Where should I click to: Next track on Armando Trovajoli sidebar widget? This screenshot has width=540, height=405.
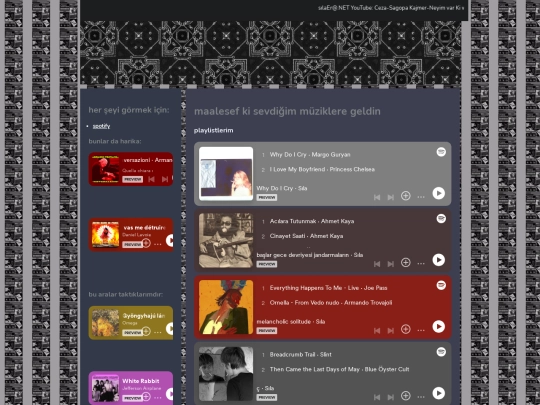165,179
